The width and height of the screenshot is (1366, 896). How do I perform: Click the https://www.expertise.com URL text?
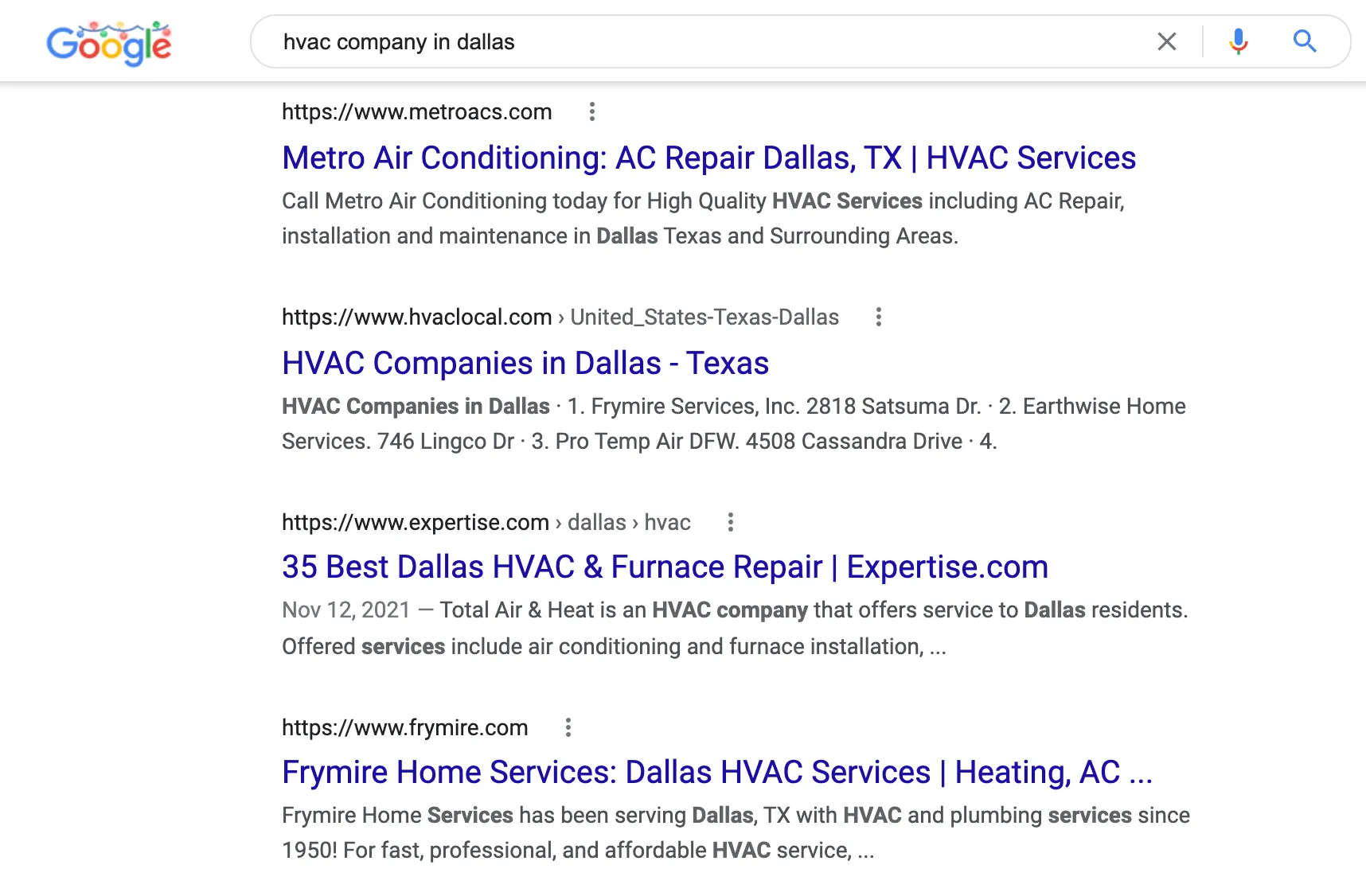pyautogui.click(x=415, y=523)
